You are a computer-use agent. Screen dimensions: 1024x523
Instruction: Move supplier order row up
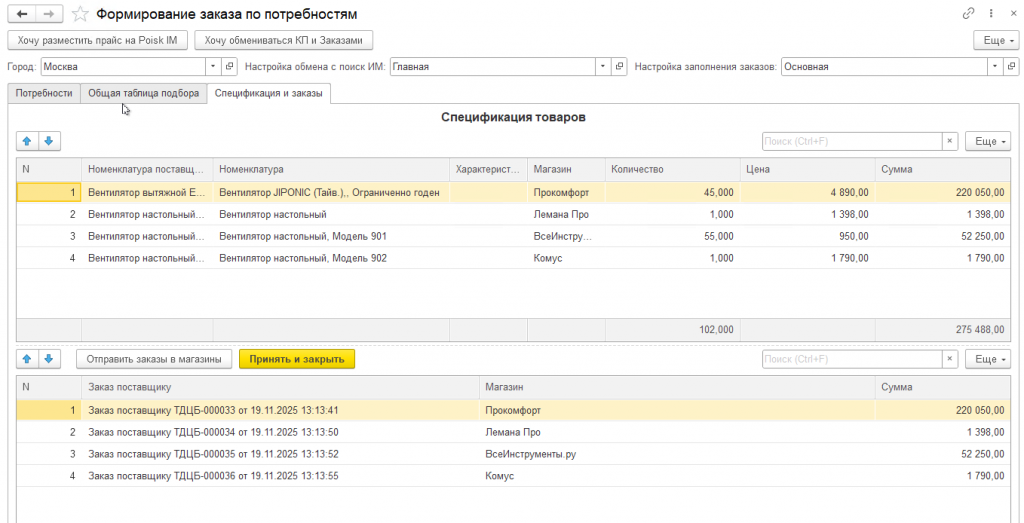point(28,358)
